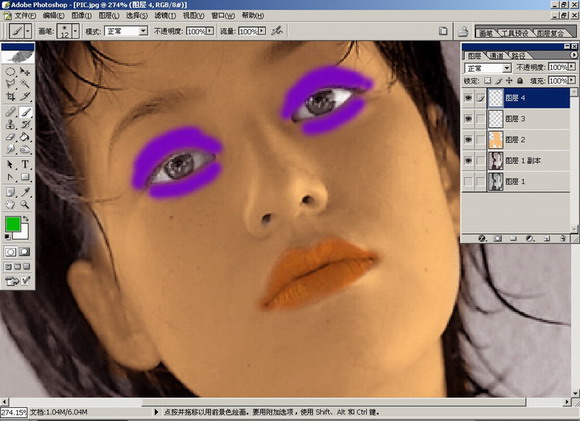Select the Paint Bucket tool
This screenshot has height=421, width=580.
click(x=25, y=137)
